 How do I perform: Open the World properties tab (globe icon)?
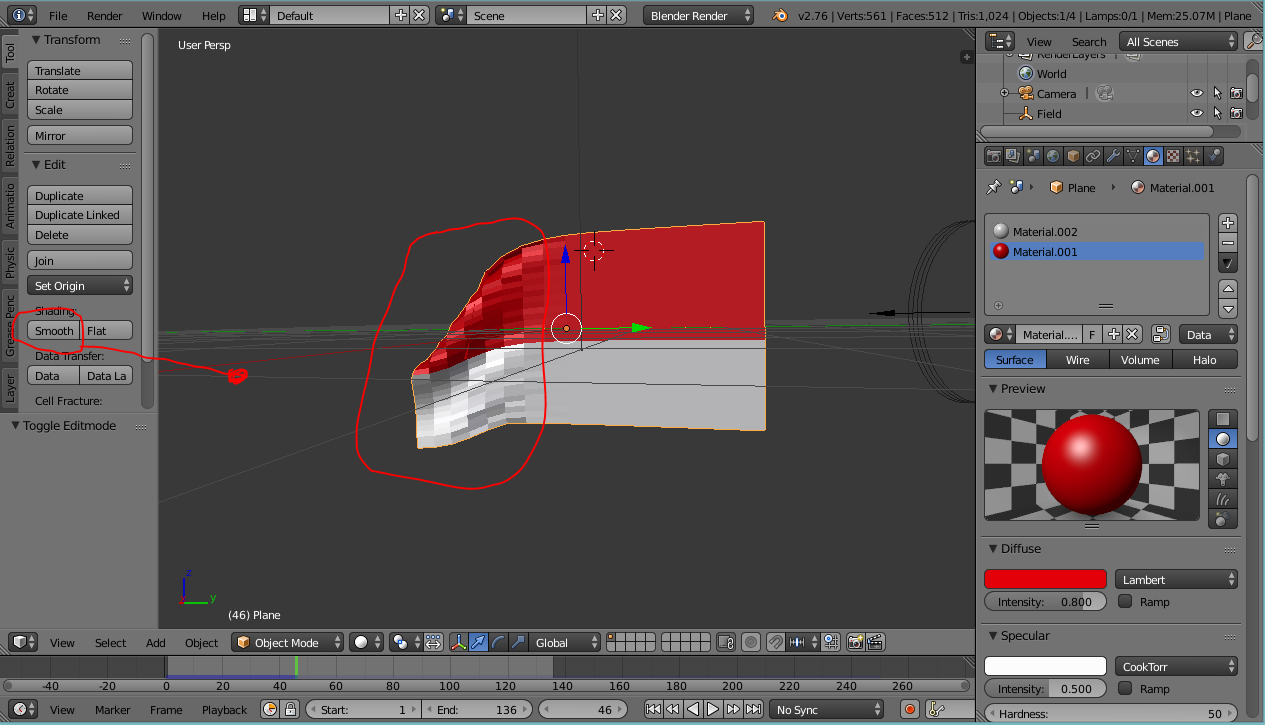pos(1053,156)
